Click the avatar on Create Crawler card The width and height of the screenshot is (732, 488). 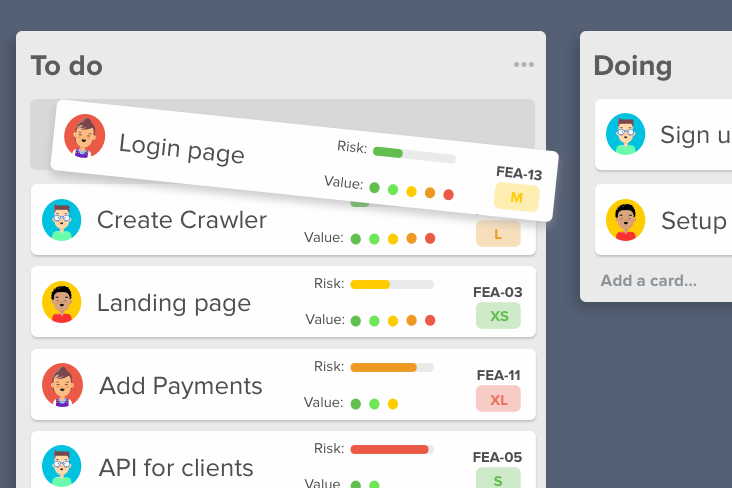(62, 220)
